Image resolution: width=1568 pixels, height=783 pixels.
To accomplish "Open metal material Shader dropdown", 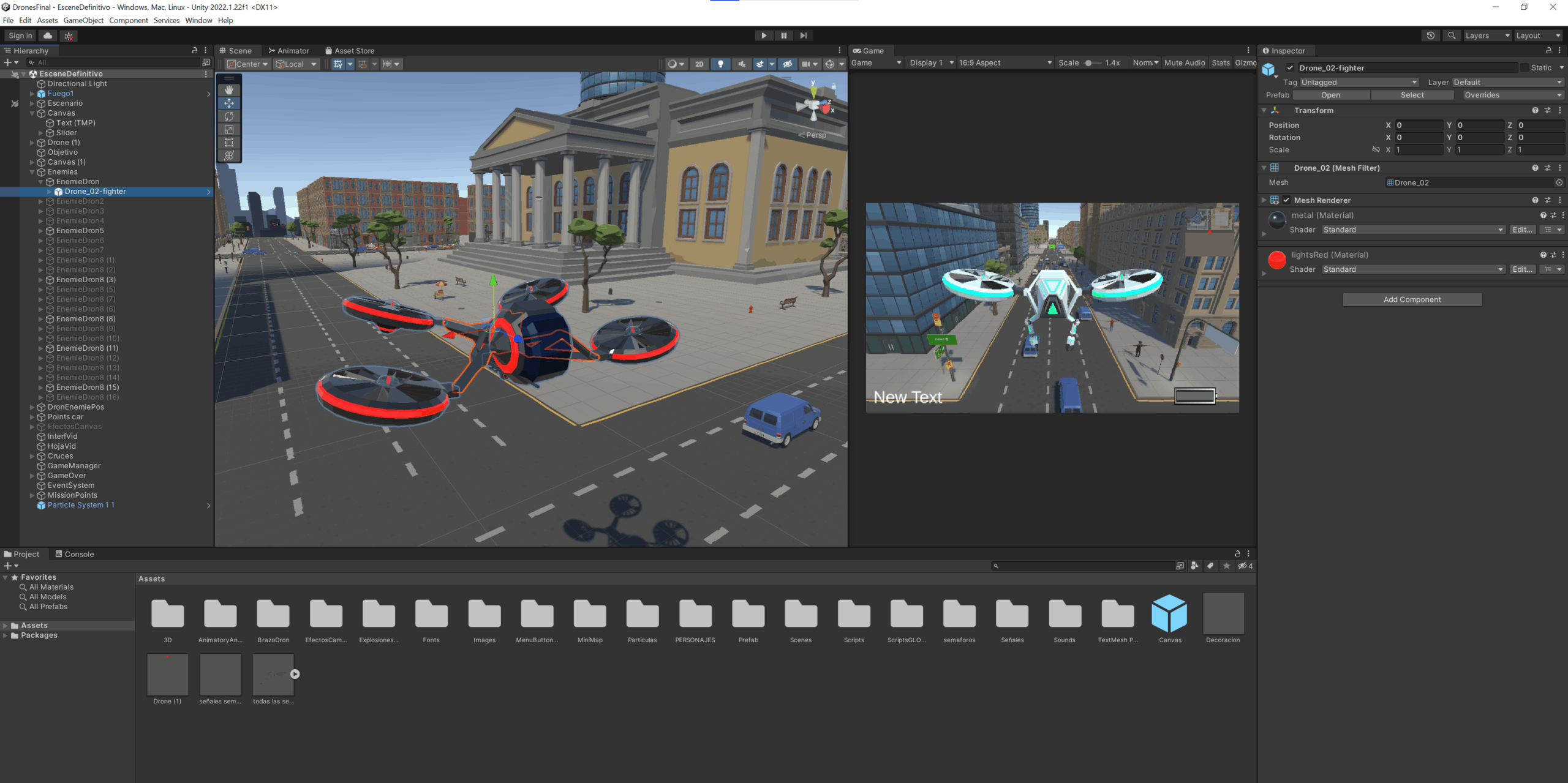I will pos(1413,230).
